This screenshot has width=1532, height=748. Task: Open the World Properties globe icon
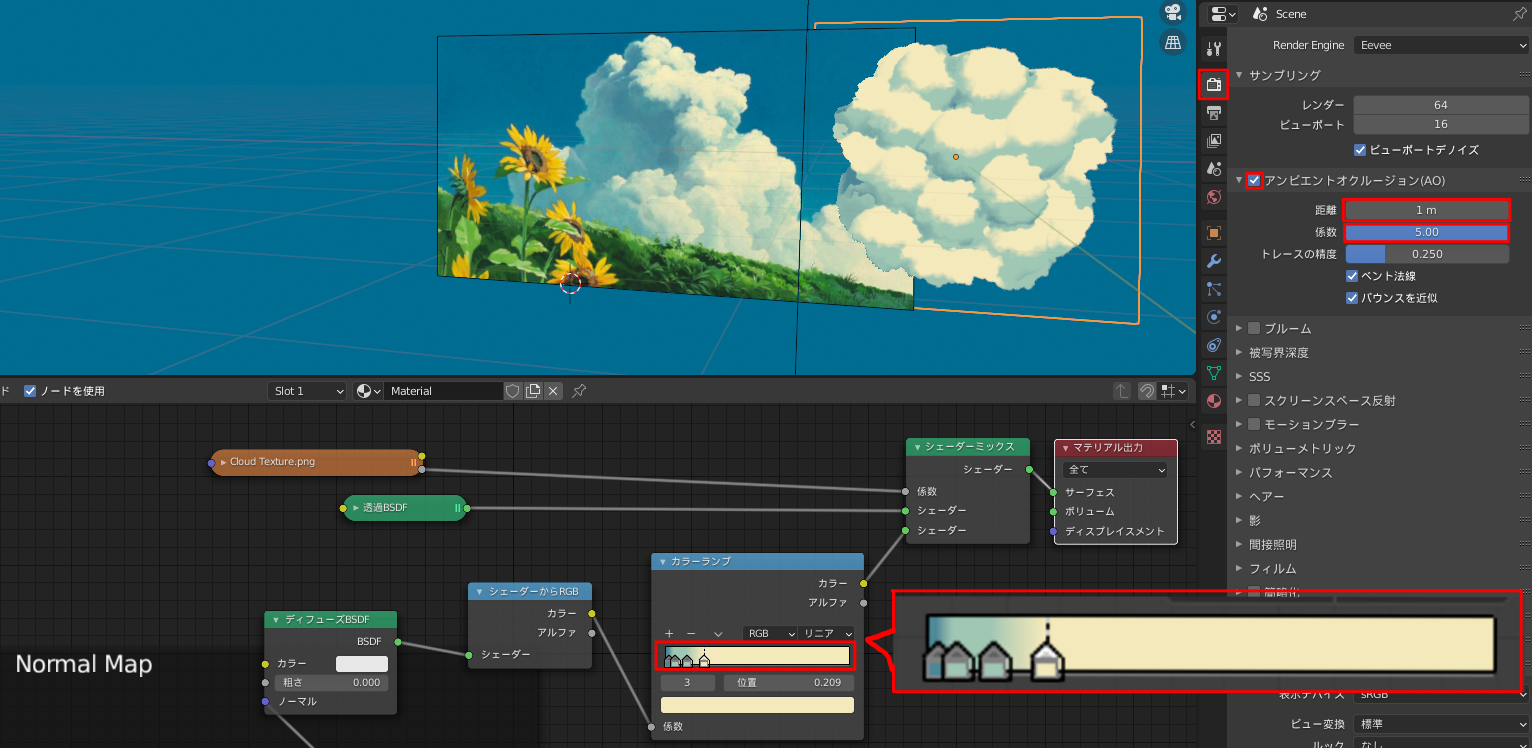1213,196
